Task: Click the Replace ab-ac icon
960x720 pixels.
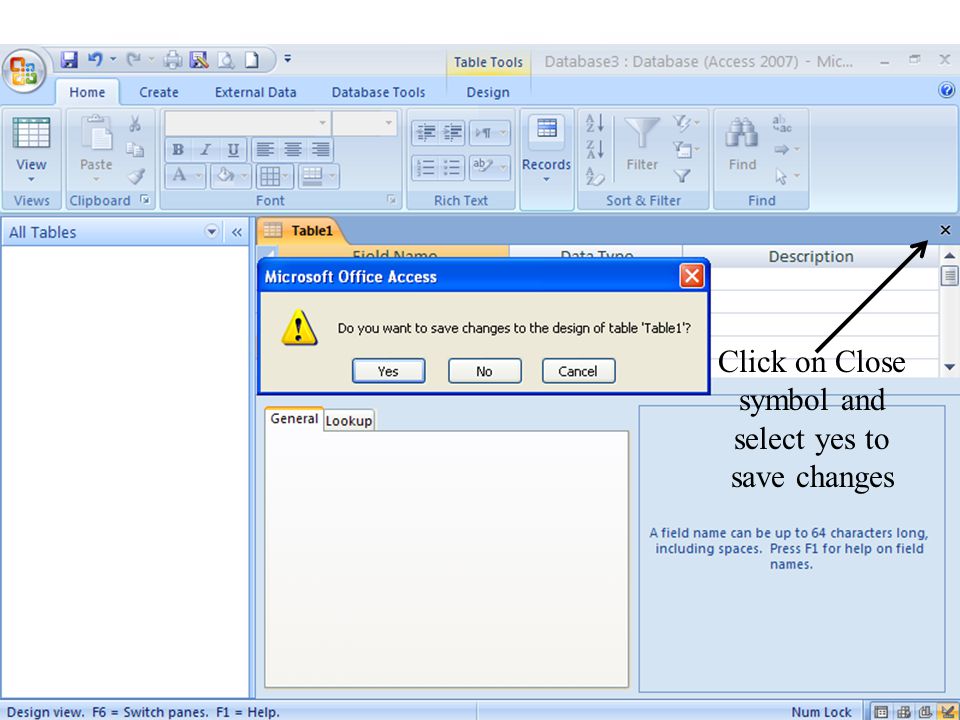Action: [x=782, y=124]
